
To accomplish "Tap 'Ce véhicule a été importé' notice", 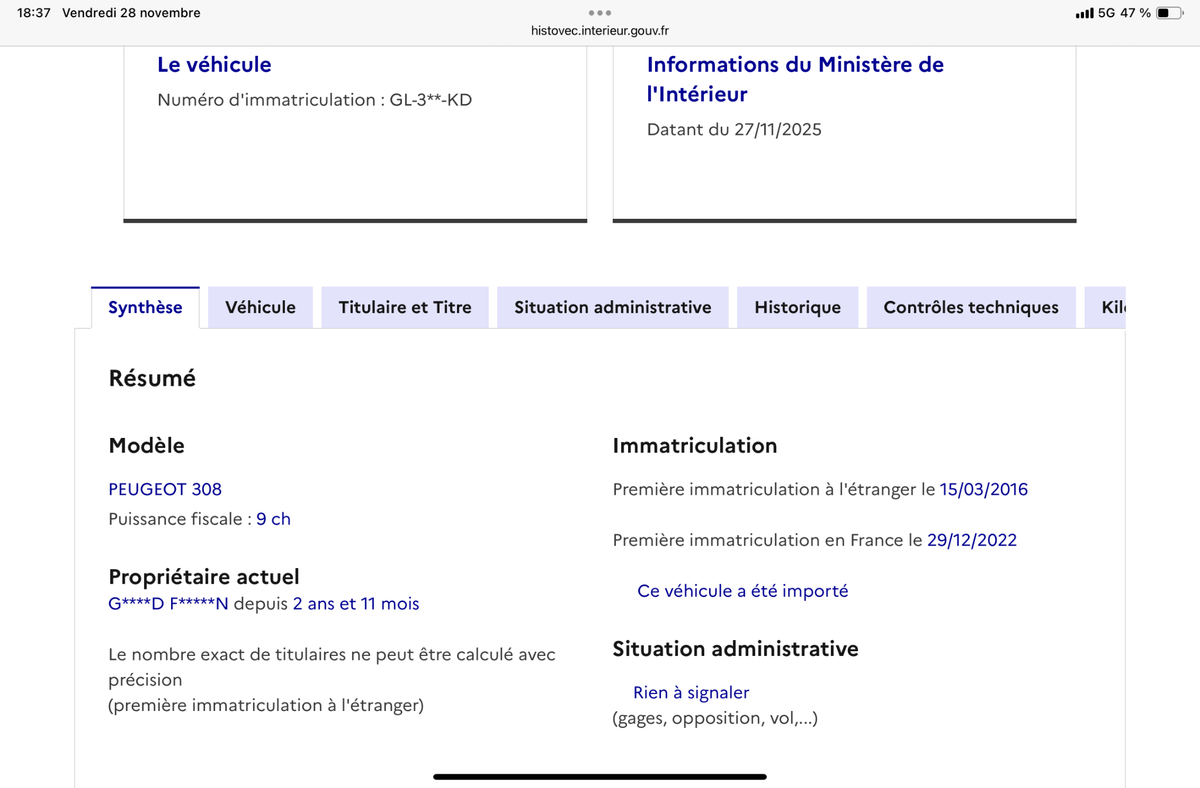I will 743,591.
